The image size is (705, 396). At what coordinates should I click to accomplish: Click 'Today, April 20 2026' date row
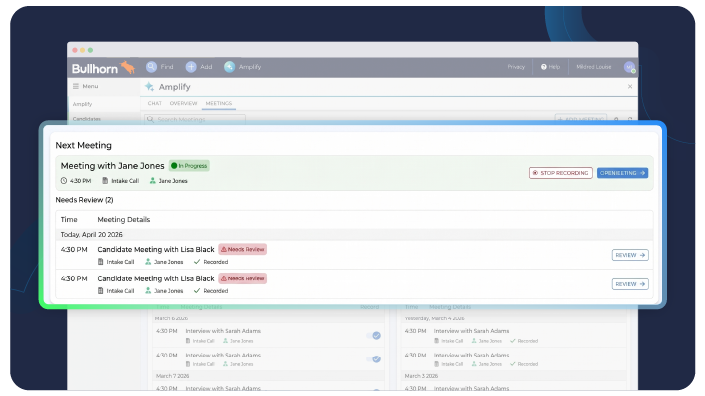354,235
